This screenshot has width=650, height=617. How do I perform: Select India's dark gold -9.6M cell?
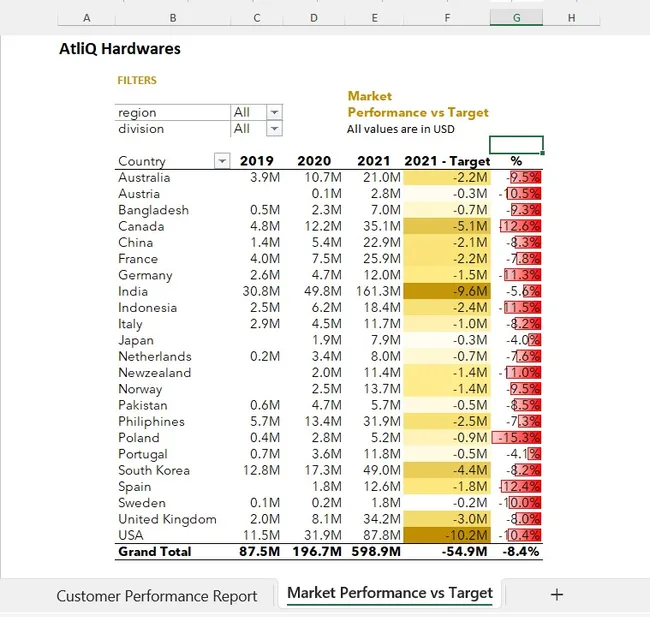click(447, 291)
